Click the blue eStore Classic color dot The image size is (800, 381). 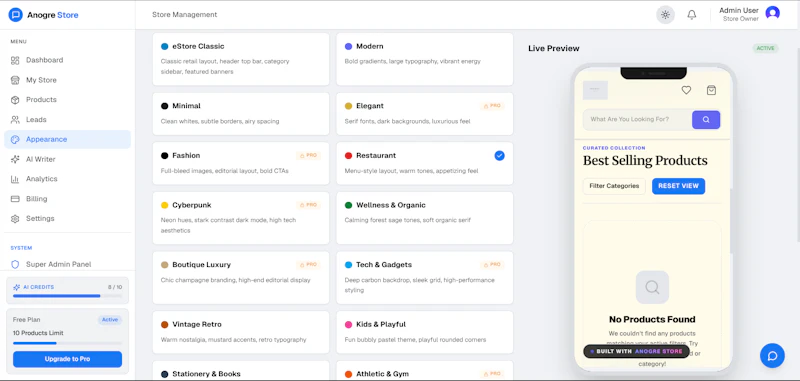[x=164, y=46]
